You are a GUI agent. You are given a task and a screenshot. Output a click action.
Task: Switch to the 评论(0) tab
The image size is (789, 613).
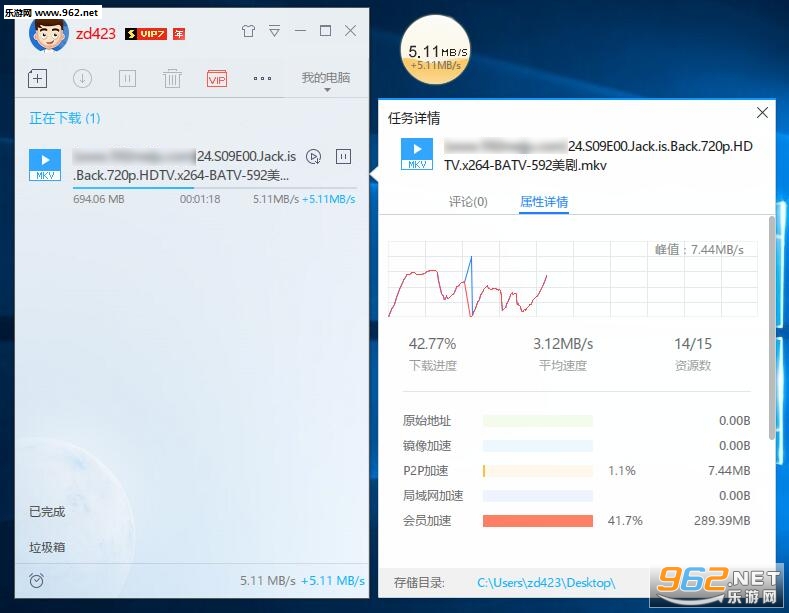[468, 202]
